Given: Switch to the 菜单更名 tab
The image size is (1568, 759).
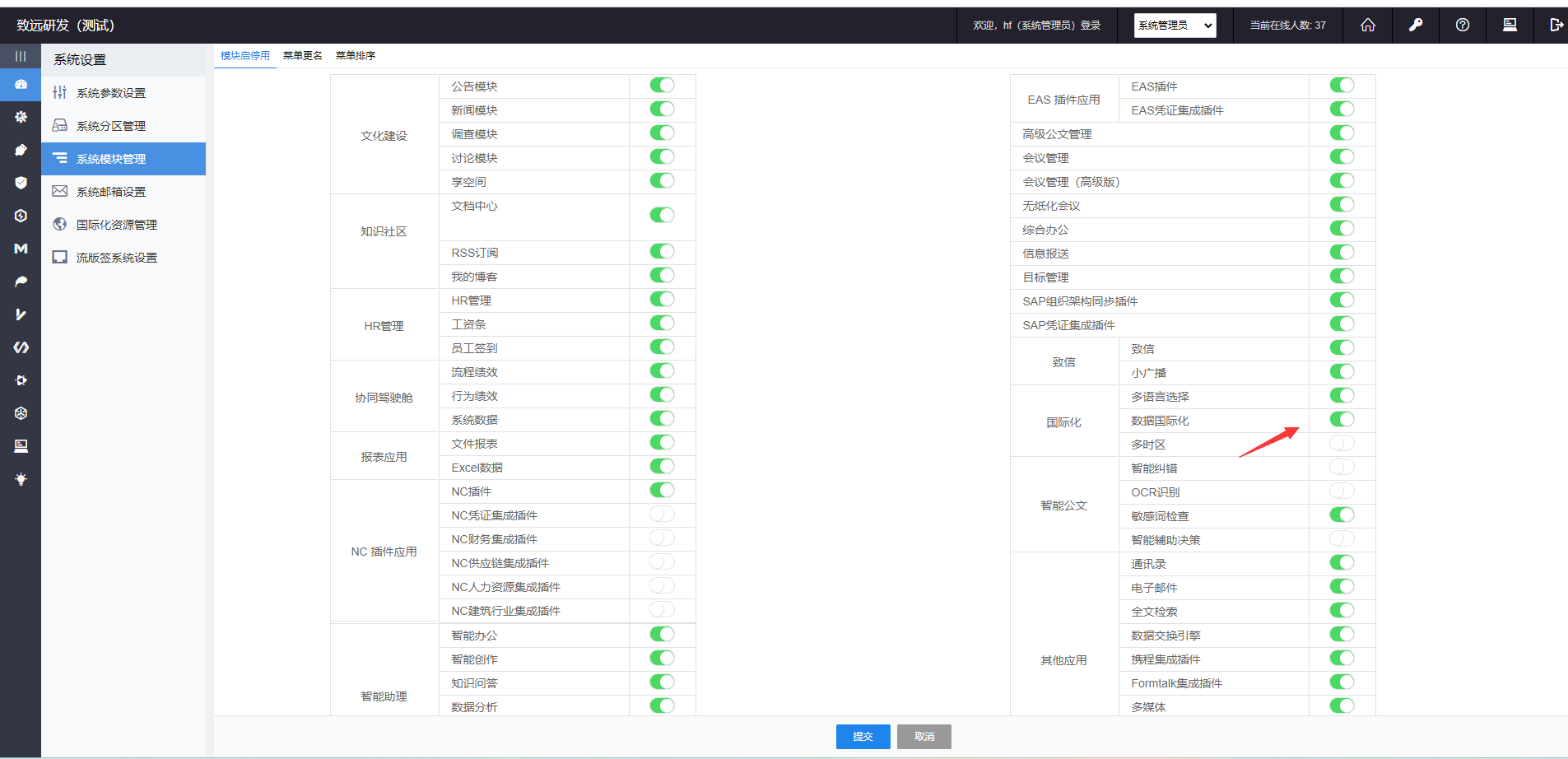Looking at the screenshot, I should tap(302, 56).
